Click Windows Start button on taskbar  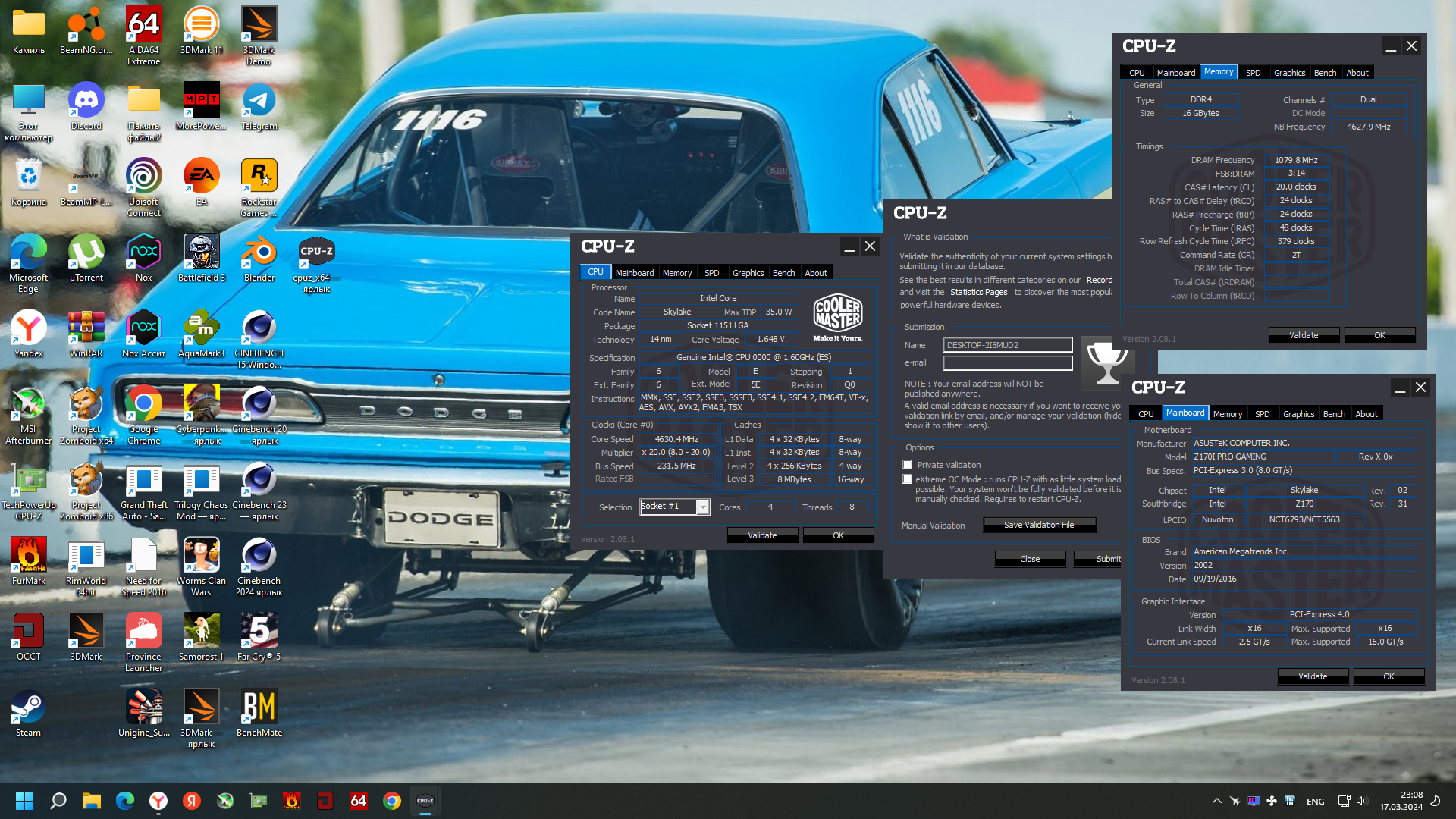coord(24,801)
